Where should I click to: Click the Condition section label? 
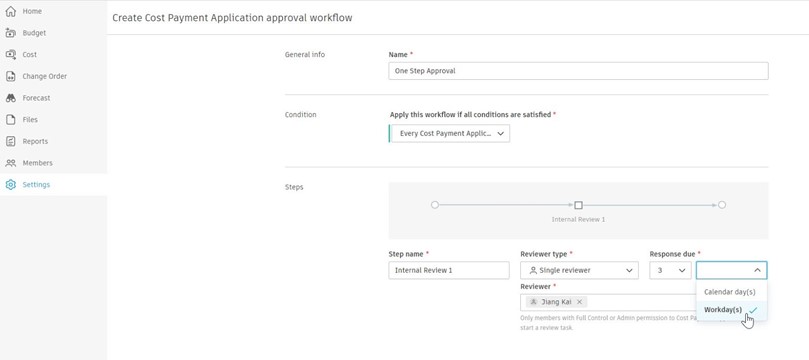pyautogui.click(x=300, y=114)
